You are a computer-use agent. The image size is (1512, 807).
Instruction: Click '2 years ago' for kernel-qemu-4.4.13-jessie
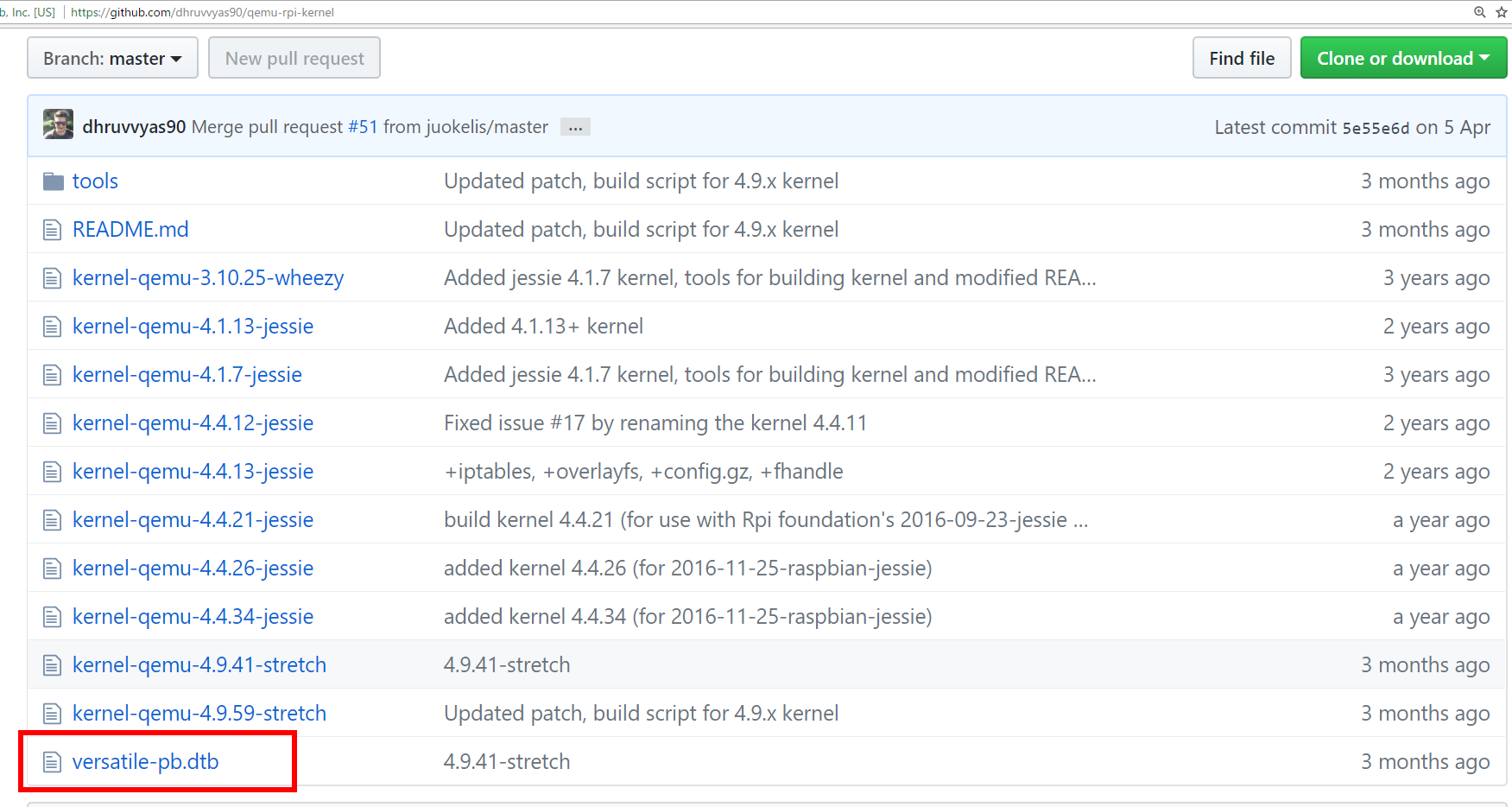tap(1436, 471)
